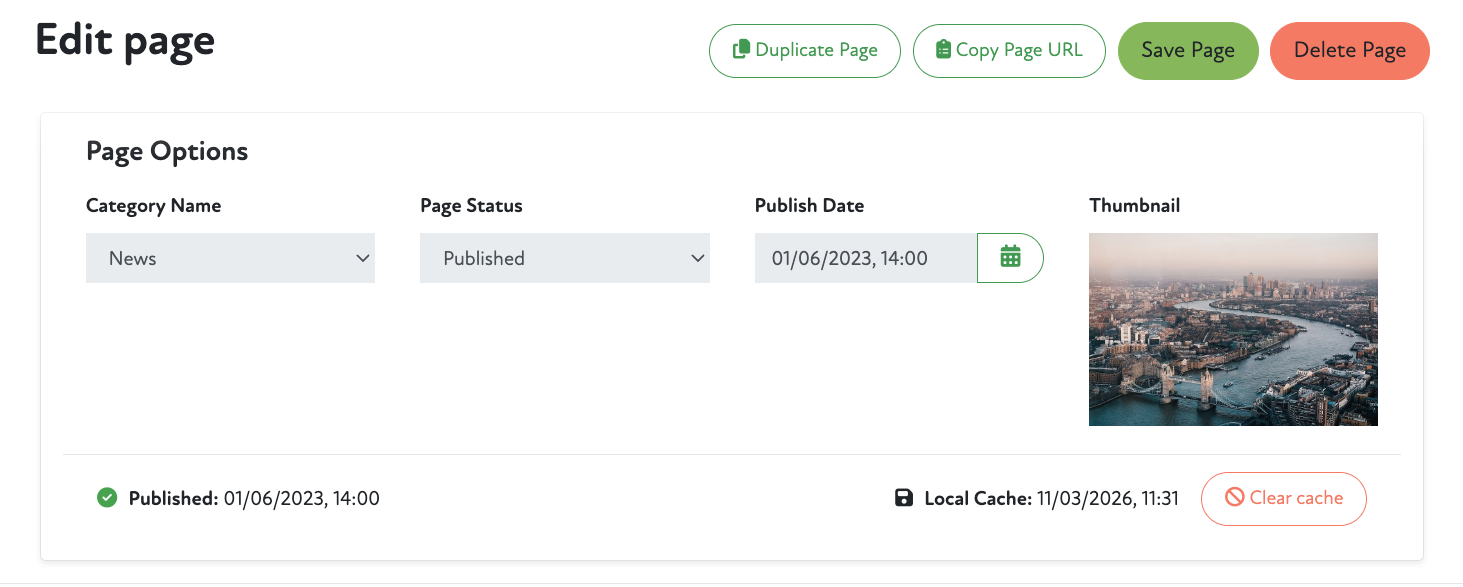Click the Published 01/06/2023 status text
Image resolution: width=1463 pixels, height=587 pixels.
[x=254, y=498]
